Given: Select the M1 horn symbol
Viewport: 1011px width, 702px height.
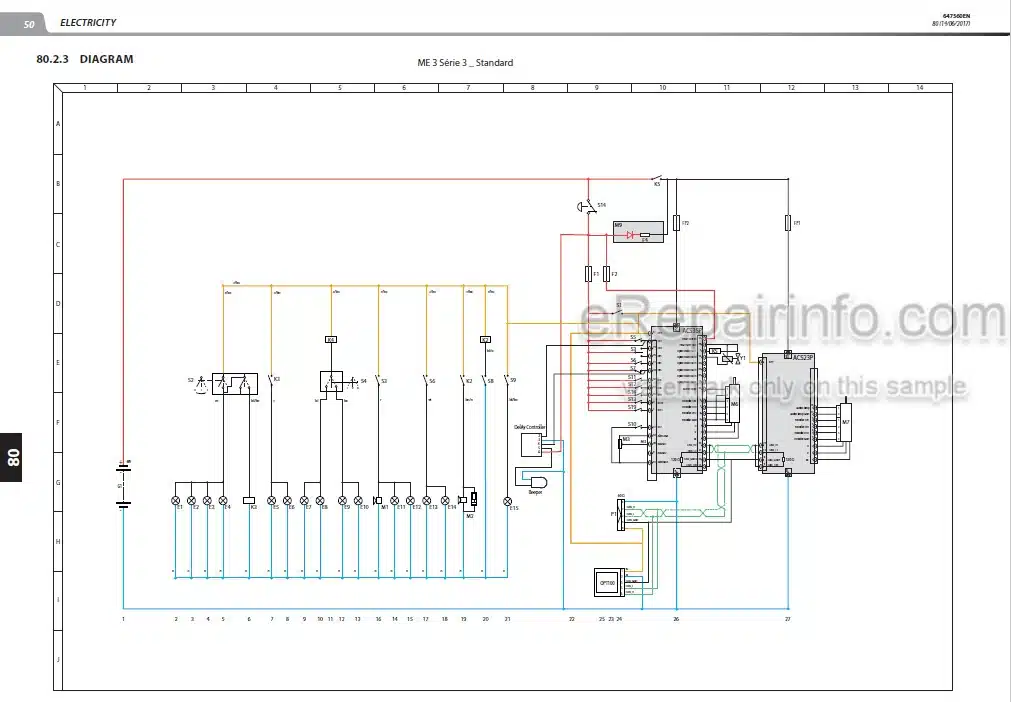Looking at the screenshot, I should click(x=378, y=500).
